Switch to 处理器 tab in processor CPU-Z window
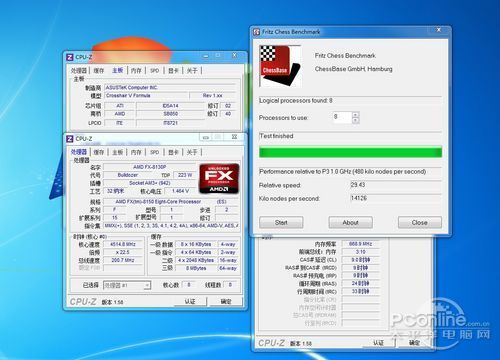Viewport: 500px width, 360px height. [x=79, y=152]
